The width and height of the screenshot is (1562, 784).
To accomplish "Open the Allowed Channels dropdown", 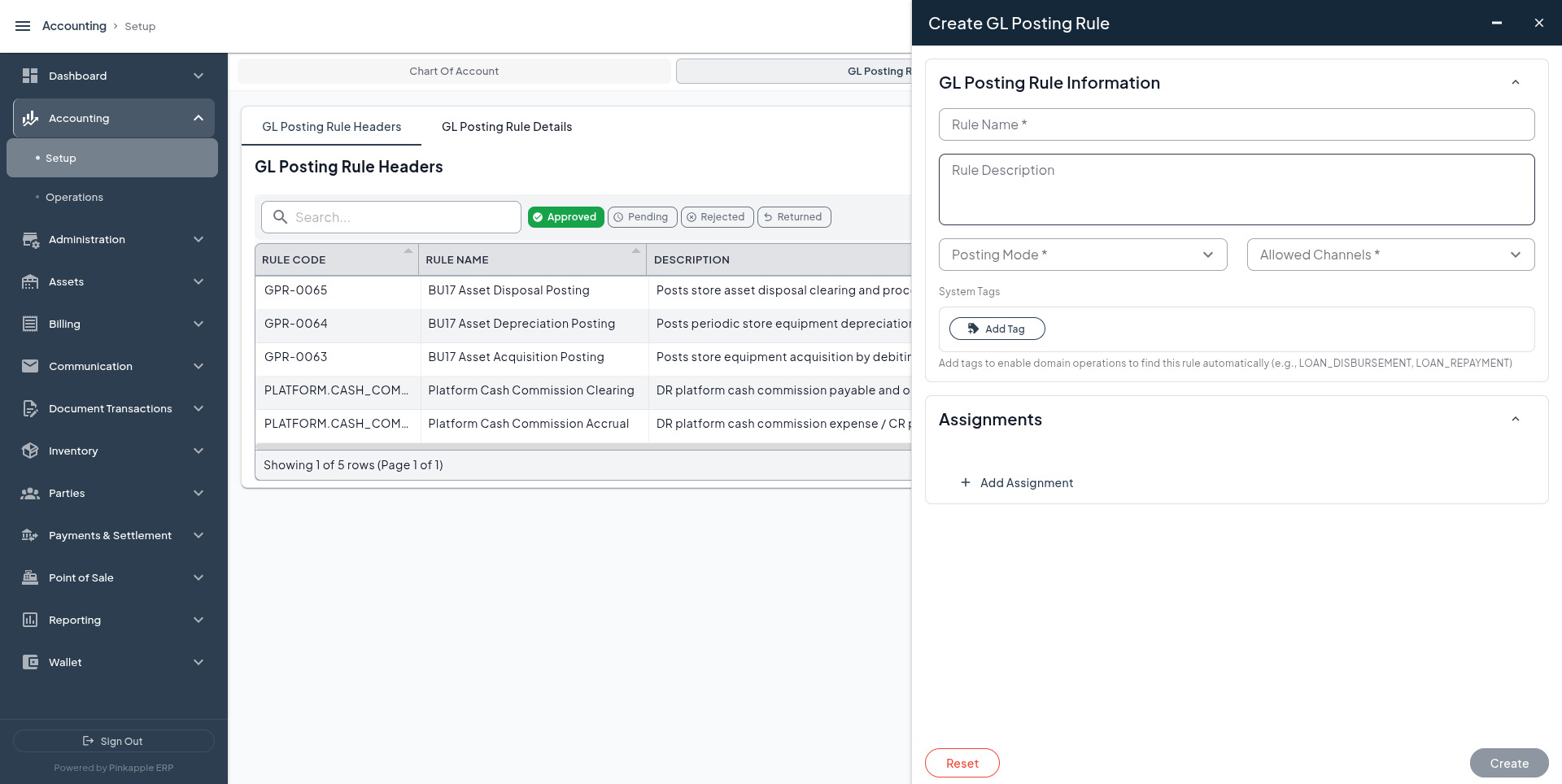I will pos(1390,255).
